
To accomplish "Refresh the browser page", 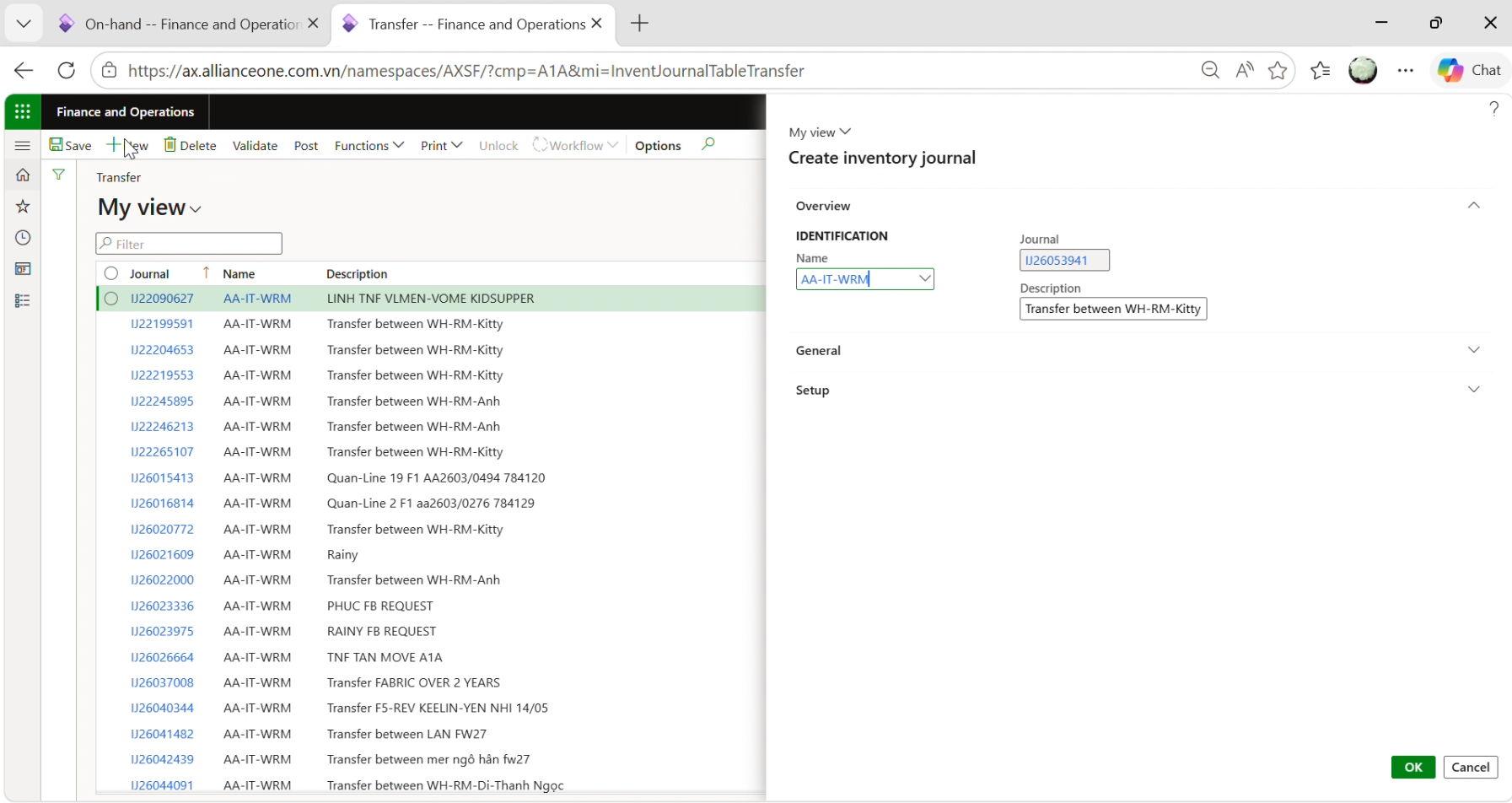I will coord(67,71).
